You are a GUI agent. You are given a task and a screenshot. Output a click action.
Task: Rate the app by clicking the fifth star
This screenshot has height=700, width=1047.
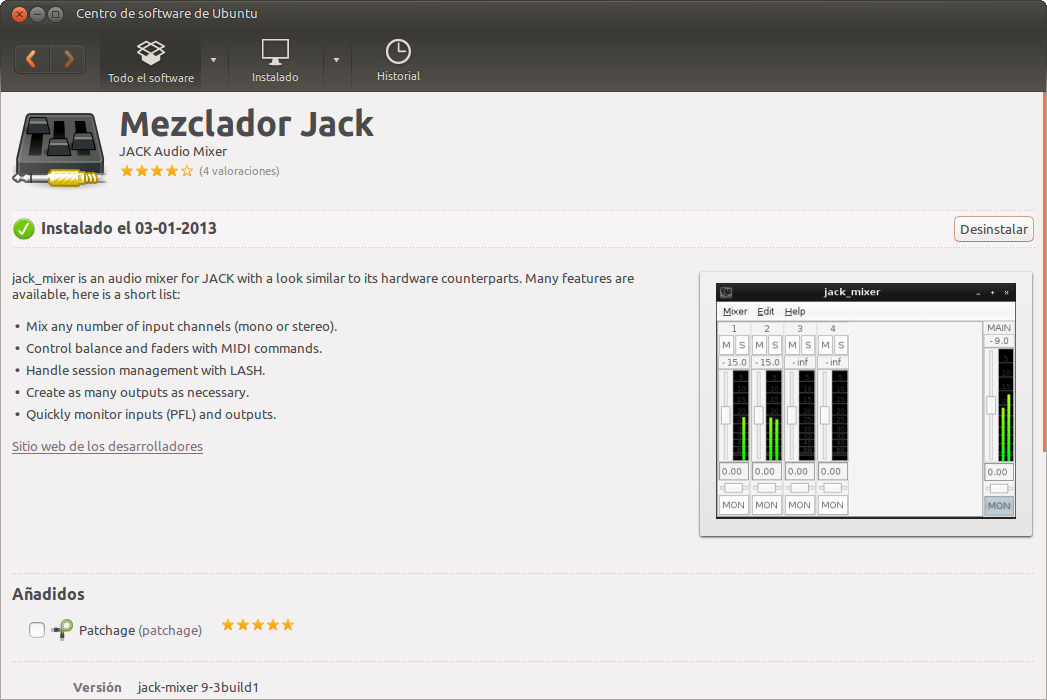coord(186,171)
